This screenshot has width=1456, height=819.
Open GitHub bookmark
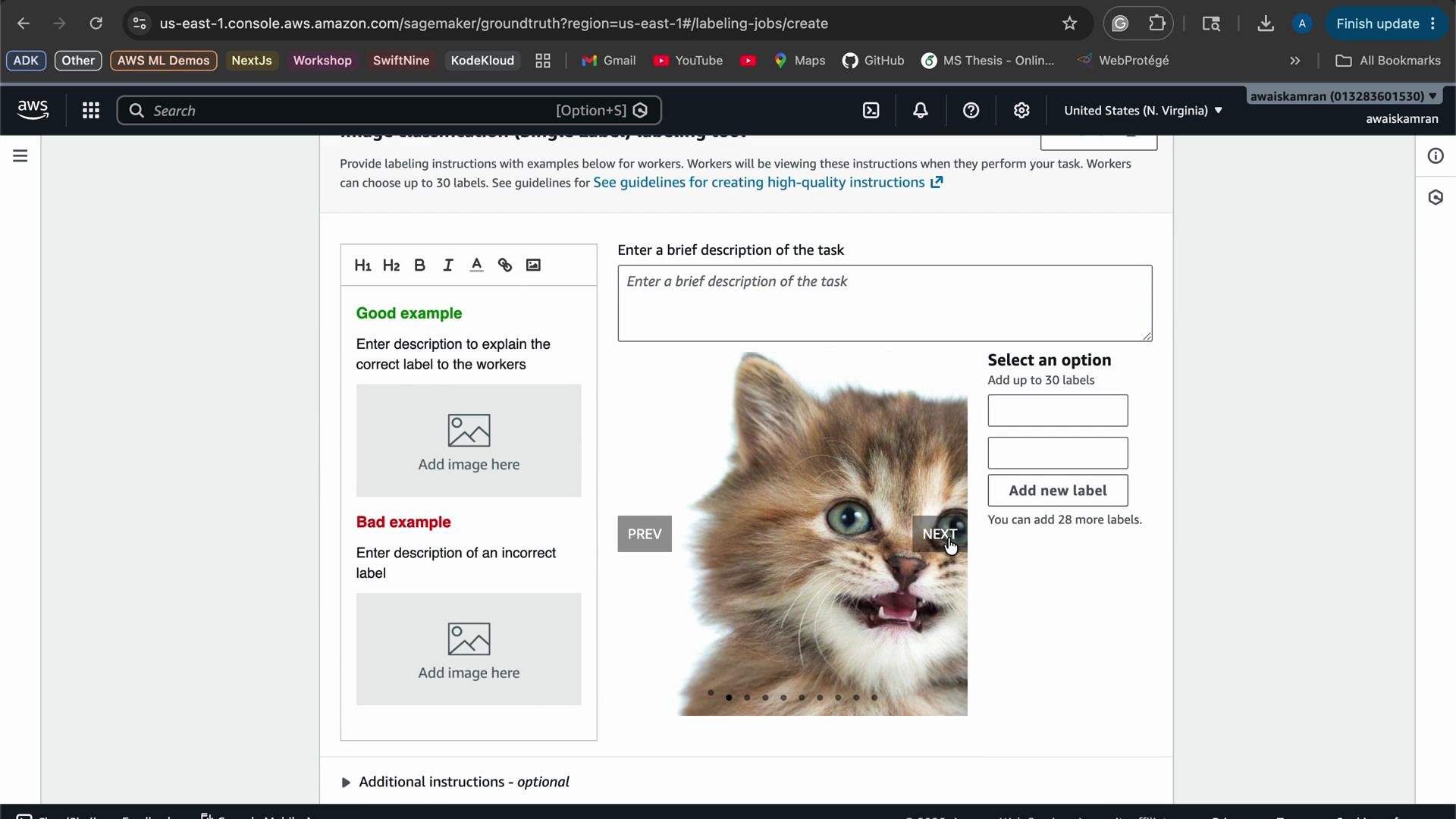tap(873, 61)
